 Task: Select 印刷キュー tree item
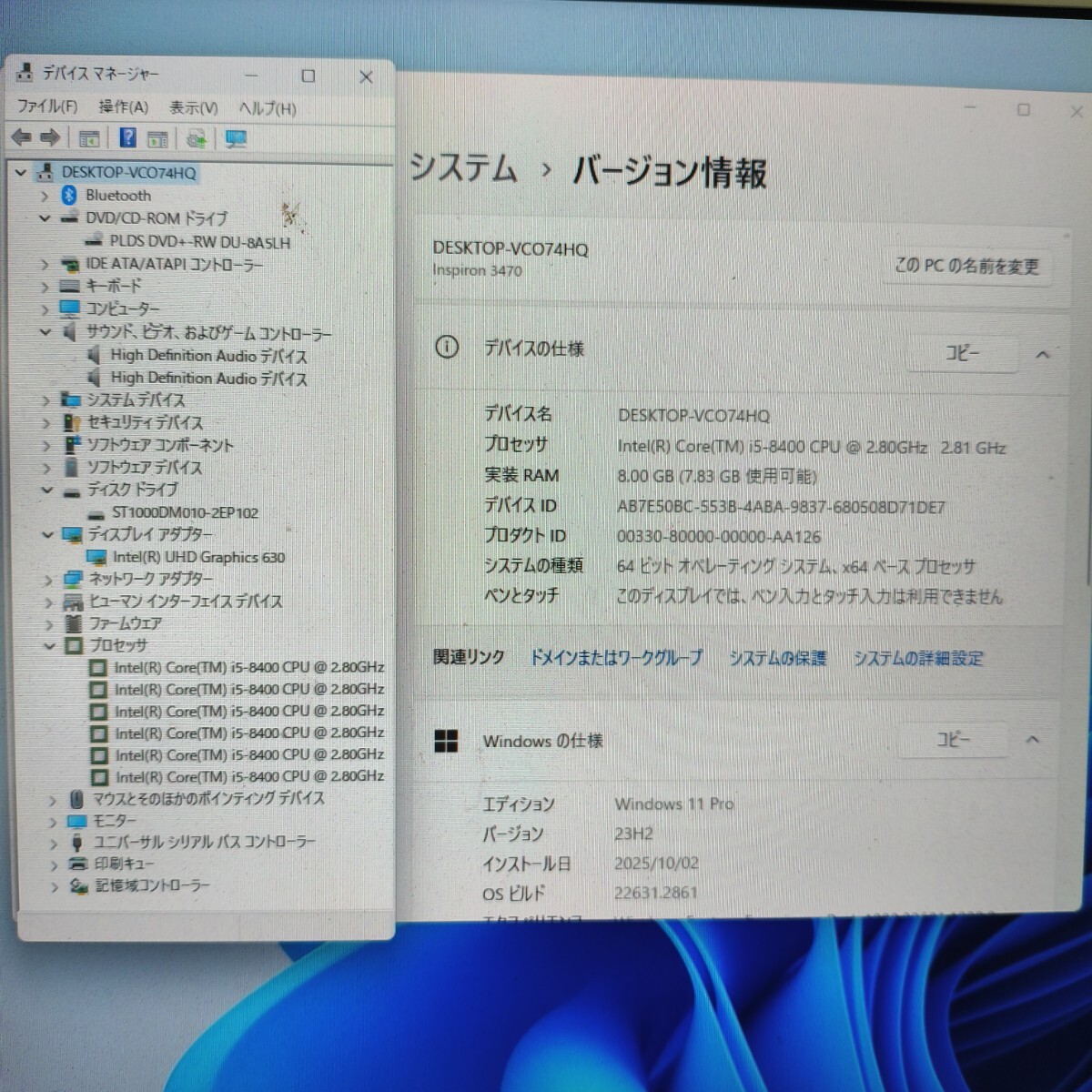pos(125,864)
